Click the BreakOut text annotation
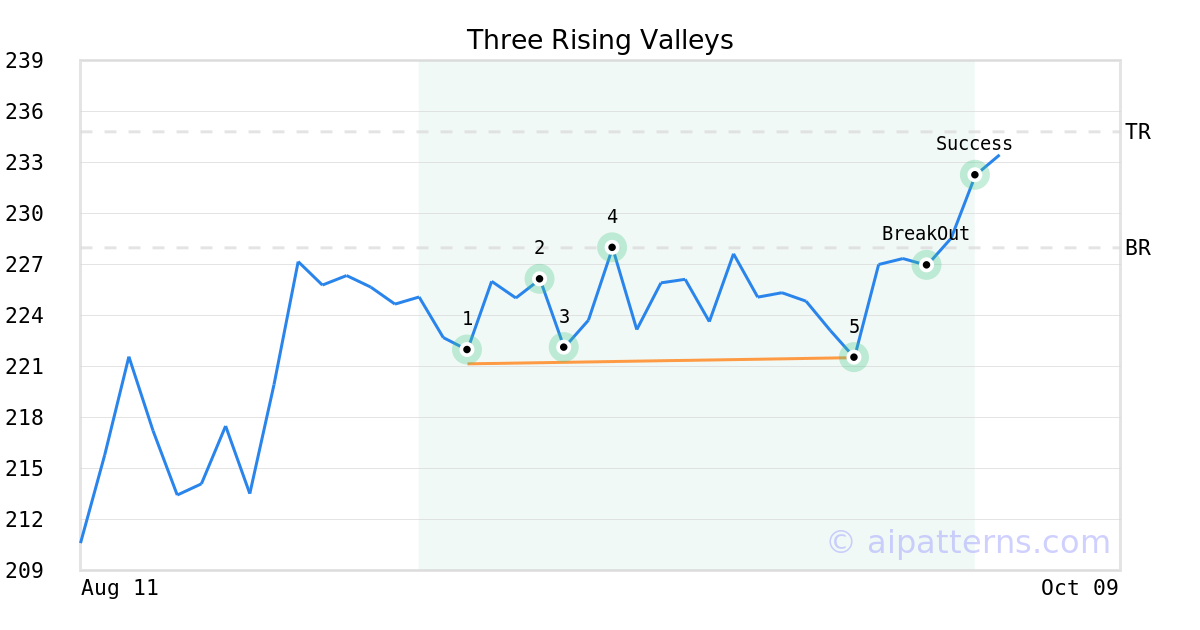Screen dimensions: 1200x630 [925, 234]
